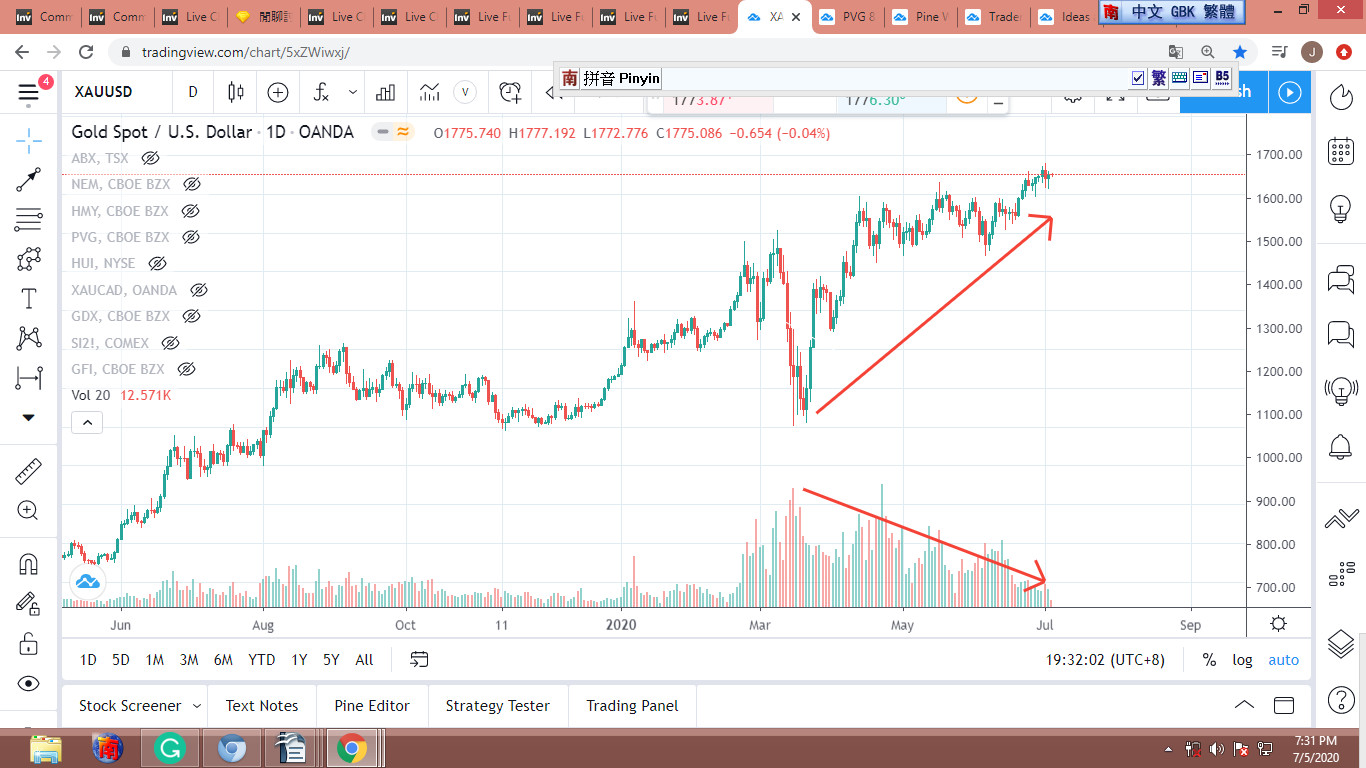
Task: Expand the indicators favorites dropdown arrow
Action: pos(353,92)
